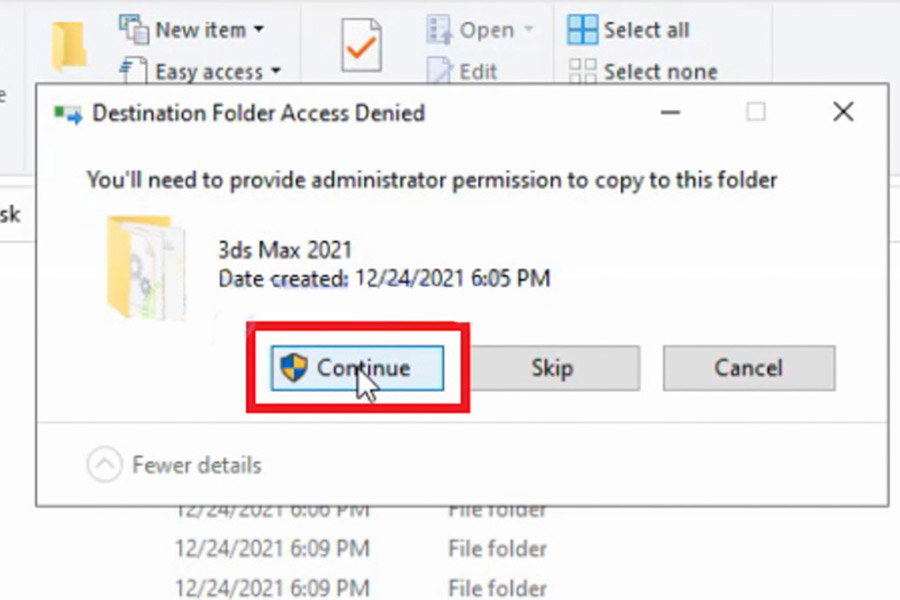Screen dimensions: 900x600
Task: Click the New folder icon in ribbon
Action: pyautogui.click(x=69, y=46)
